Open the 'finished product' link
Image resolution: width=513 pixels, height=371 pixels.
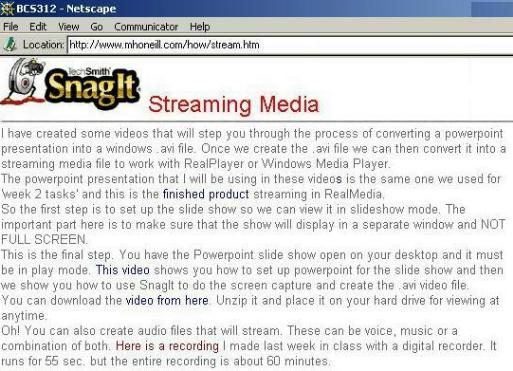pos(206,194)
